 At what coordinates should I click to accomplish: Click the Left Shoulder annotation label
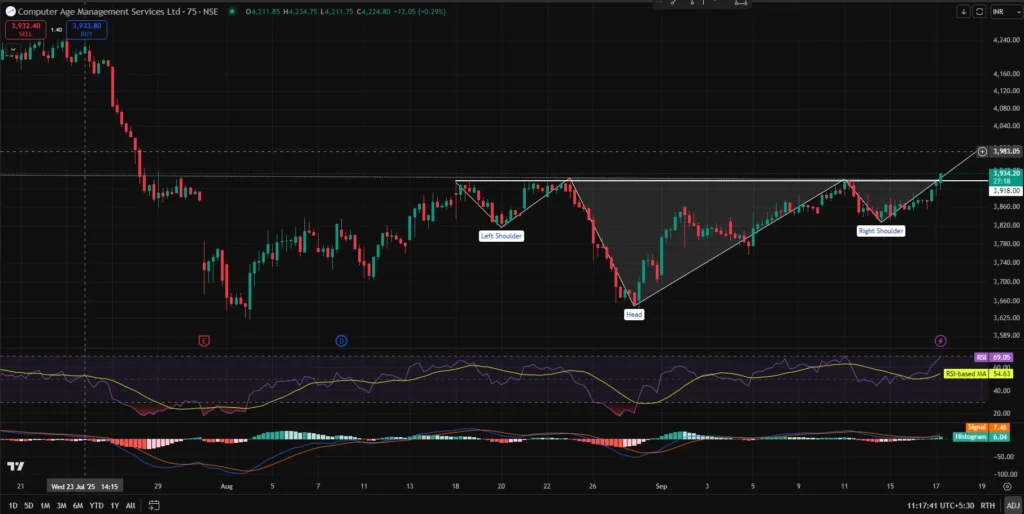(501, 236)
